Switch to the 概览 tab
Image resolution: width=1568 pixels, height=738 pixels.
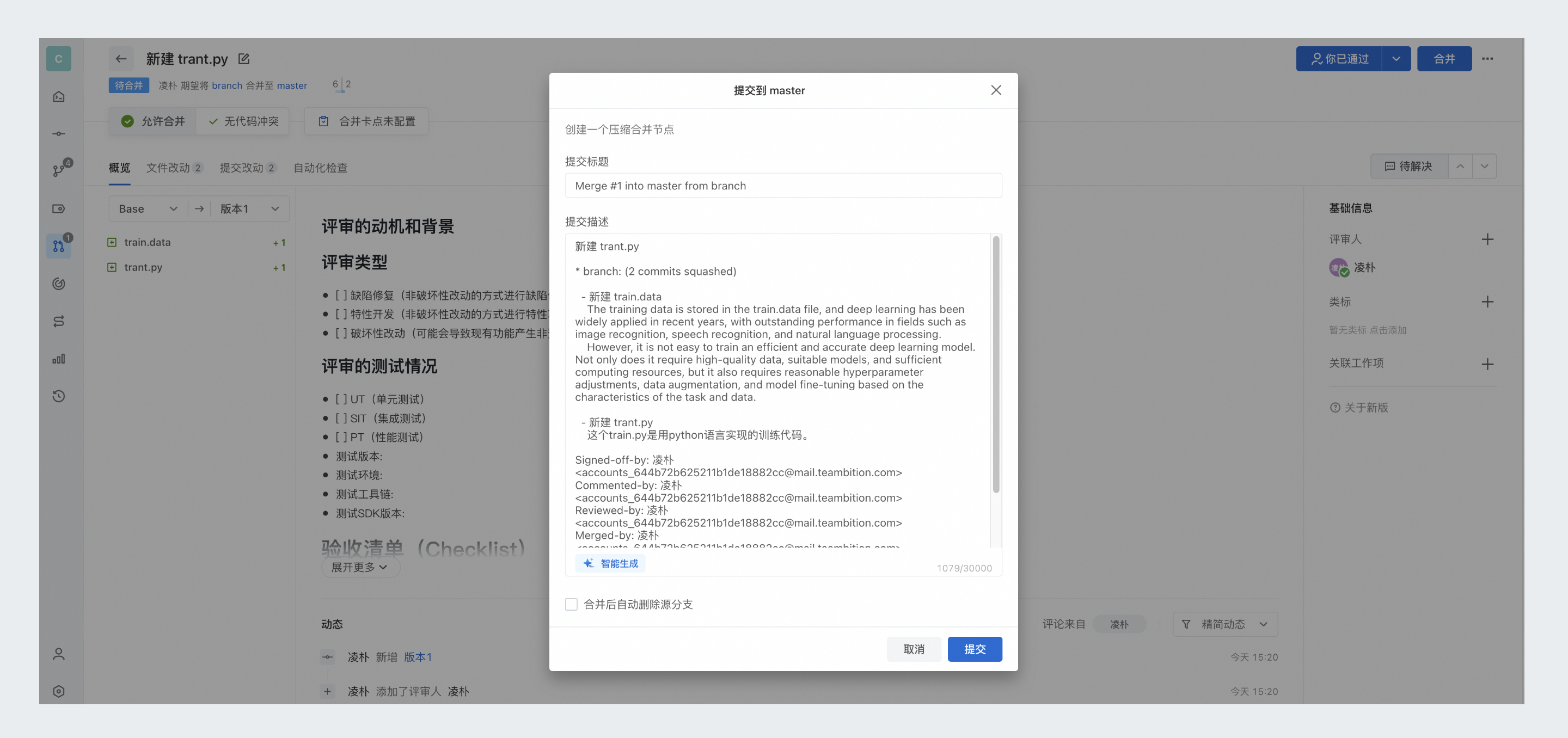tap(119, 167)
